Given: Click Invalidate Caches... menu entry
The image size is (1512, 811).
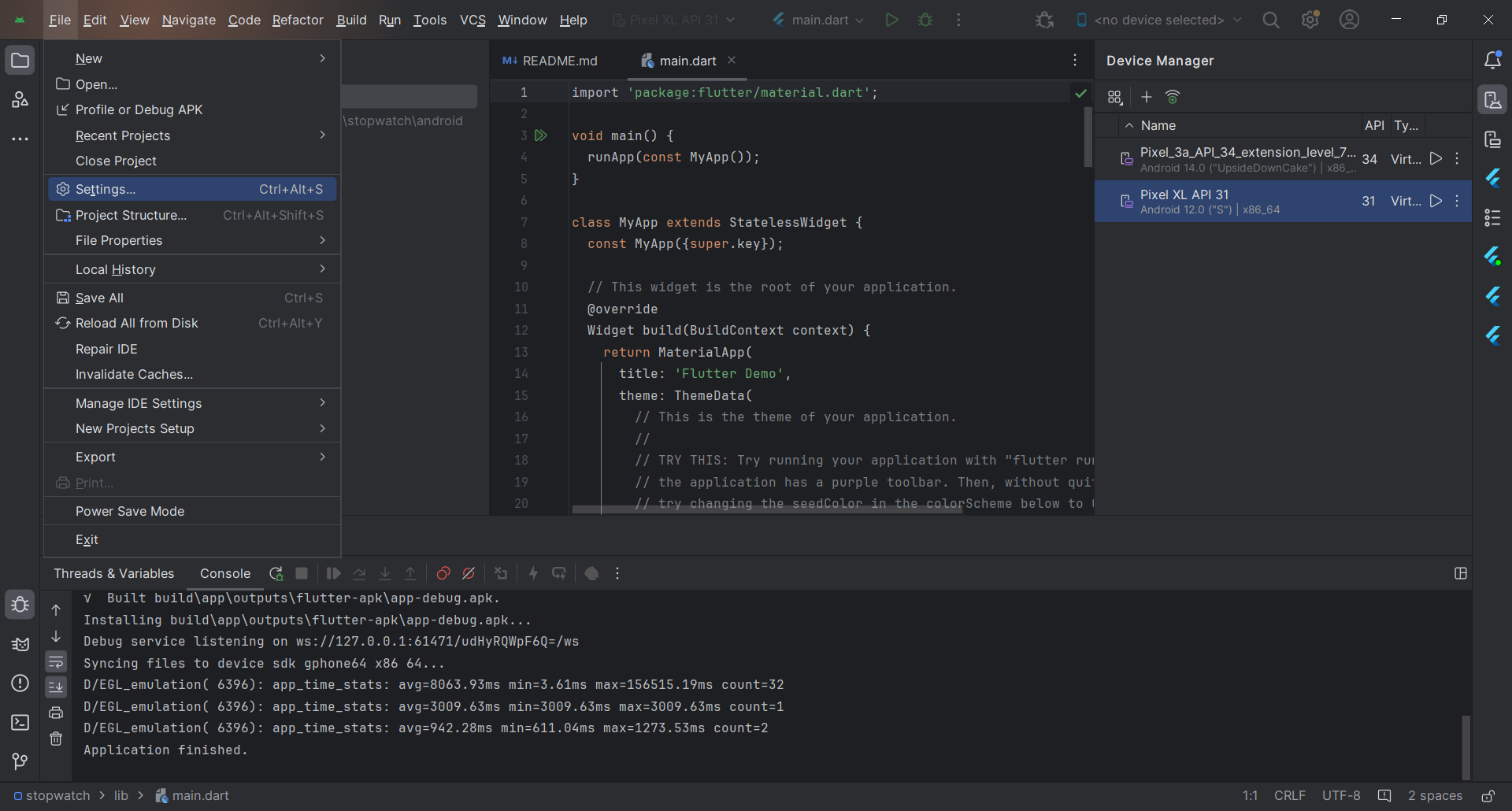Looking at the screenshot, I should click(x=134, y=374).
